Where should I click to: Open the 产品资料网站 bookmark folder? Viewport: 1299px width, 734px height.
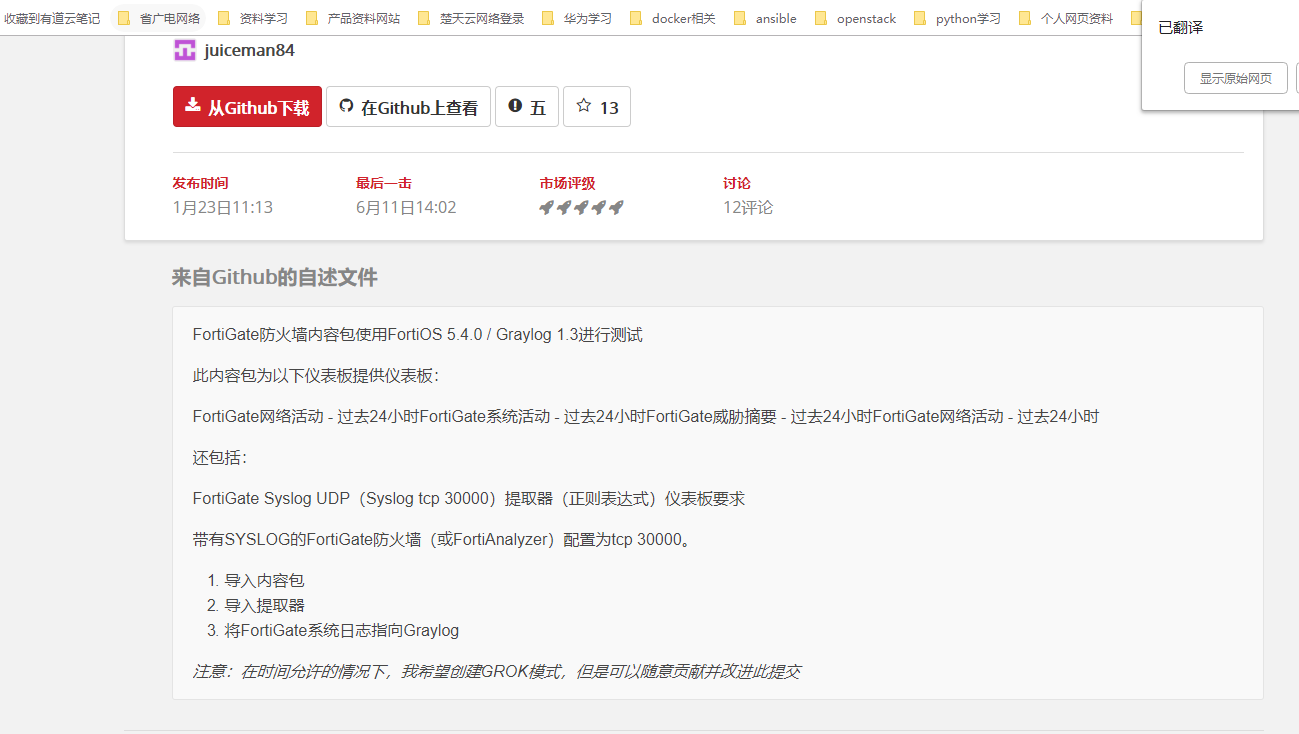coord(353,18)
